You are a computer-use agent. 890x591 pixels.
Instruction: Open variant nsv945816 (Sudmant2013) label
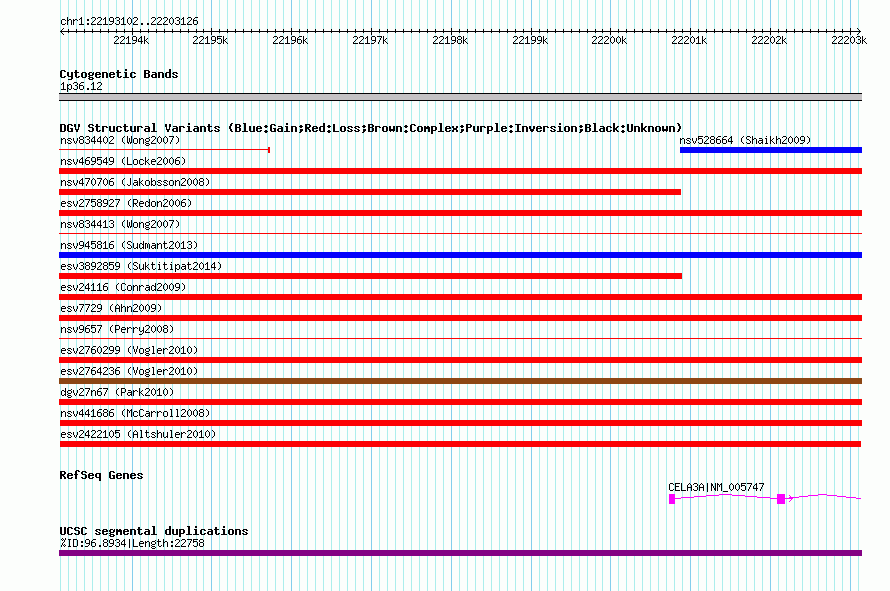[x=129, y=245]
